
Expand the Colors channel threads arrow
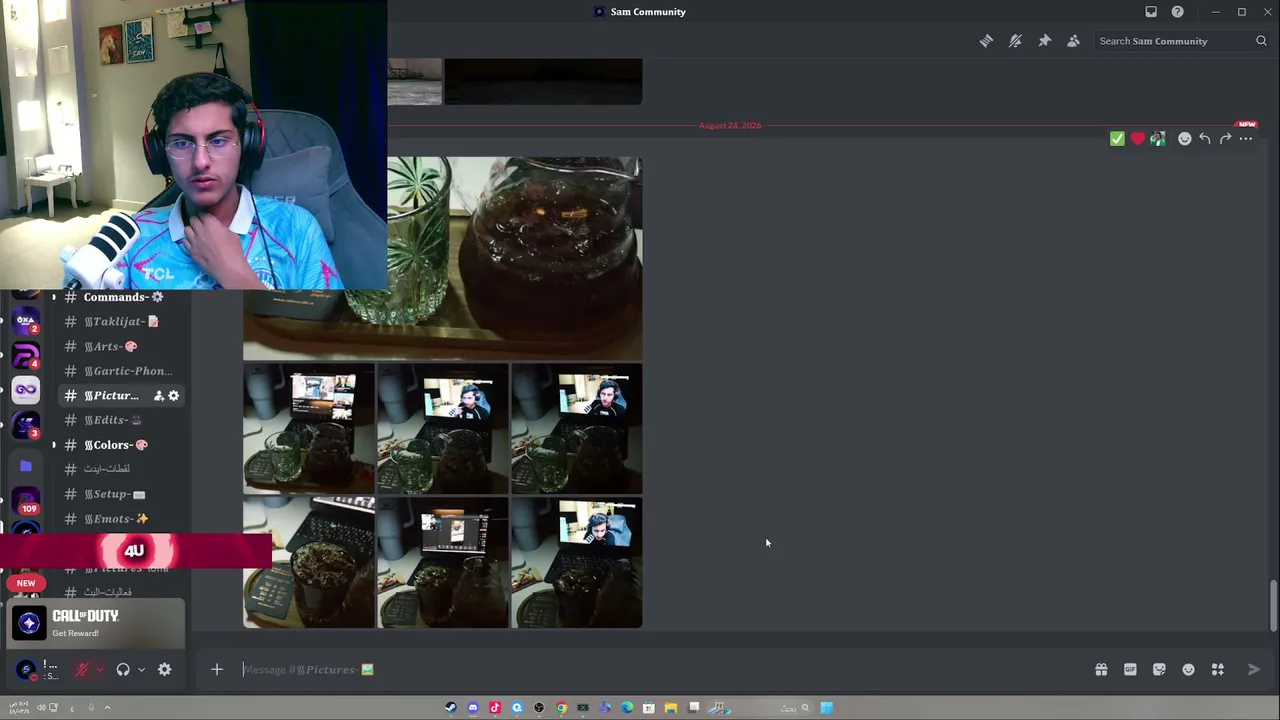(x=54, y=445)
